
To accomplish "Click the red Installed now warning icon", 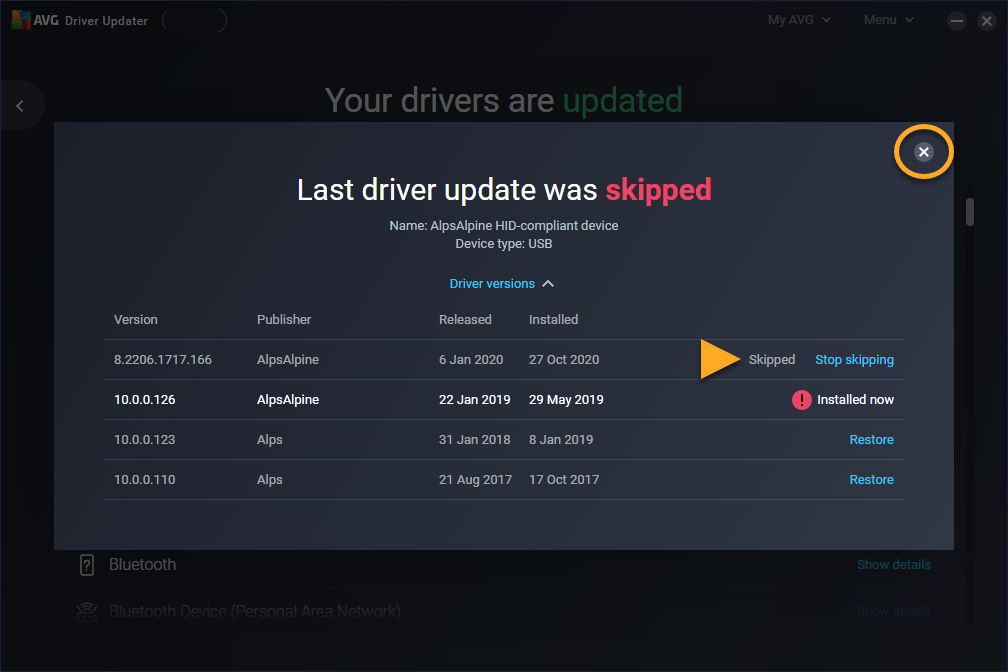I will [x=801, y=399].
